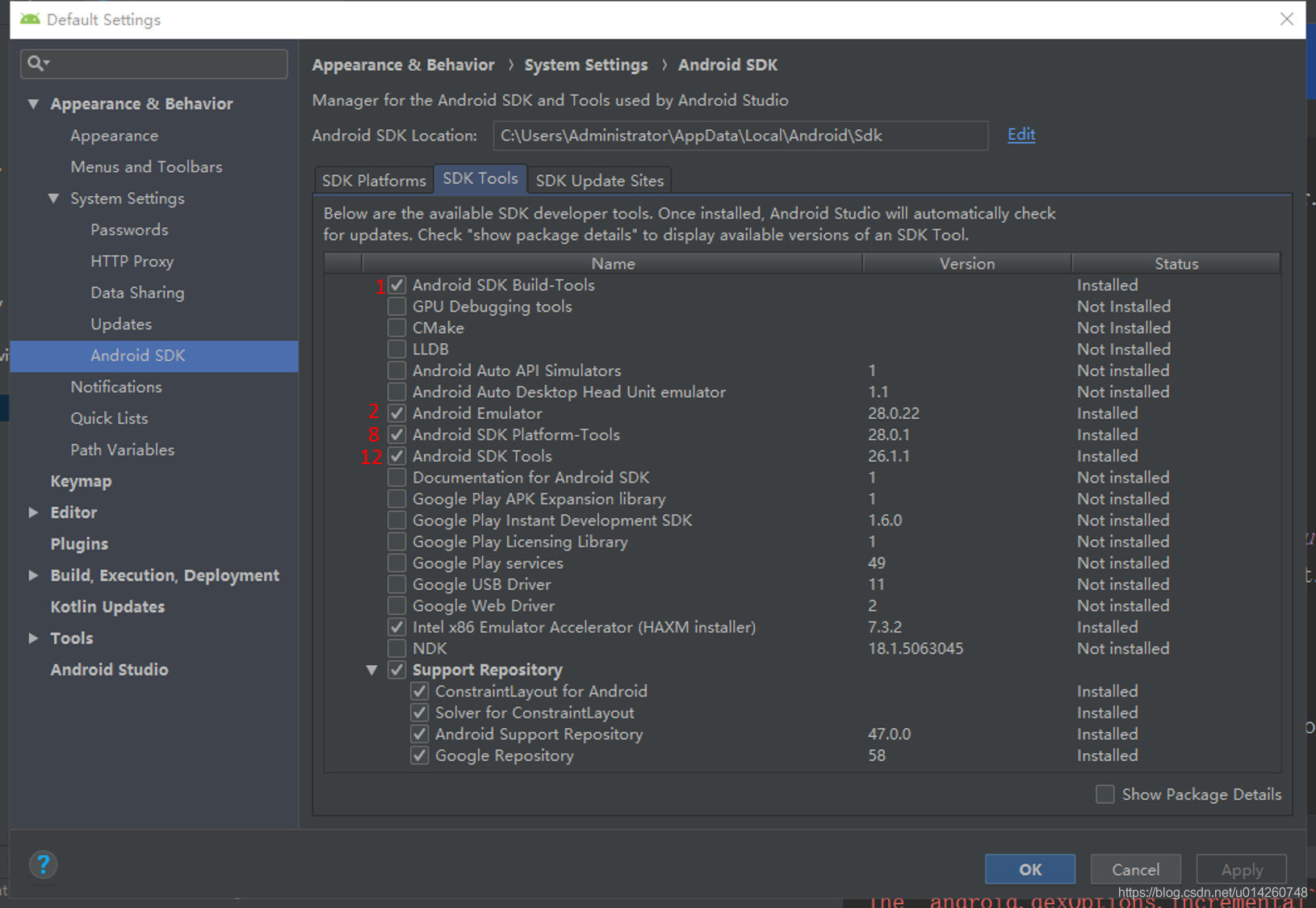This screenshot has height=908, width=1316.
Task: Tick the LLDB checkbox
Action: tap(396, 349)
